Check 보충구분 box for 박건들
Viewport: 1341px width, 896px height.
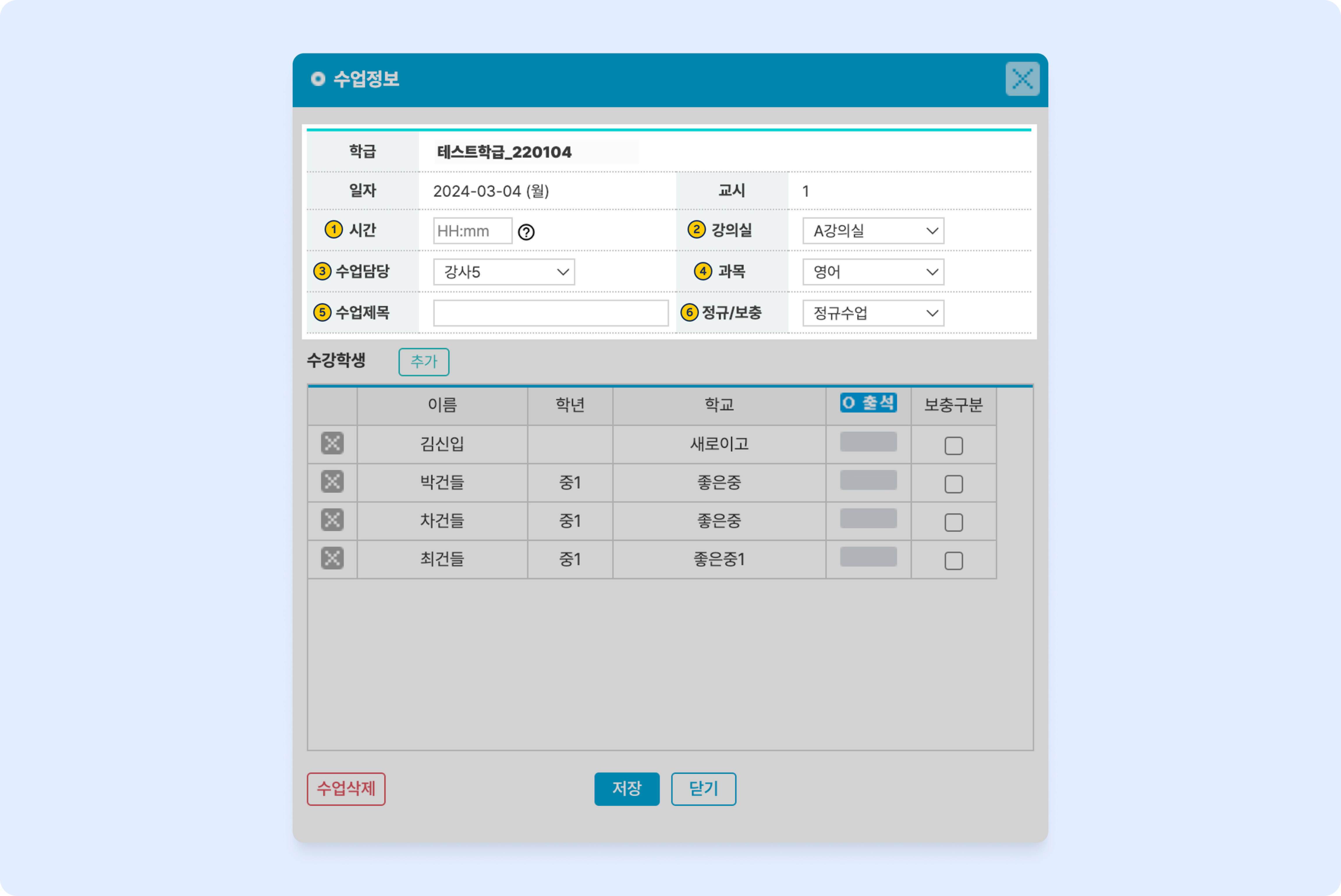953,484
